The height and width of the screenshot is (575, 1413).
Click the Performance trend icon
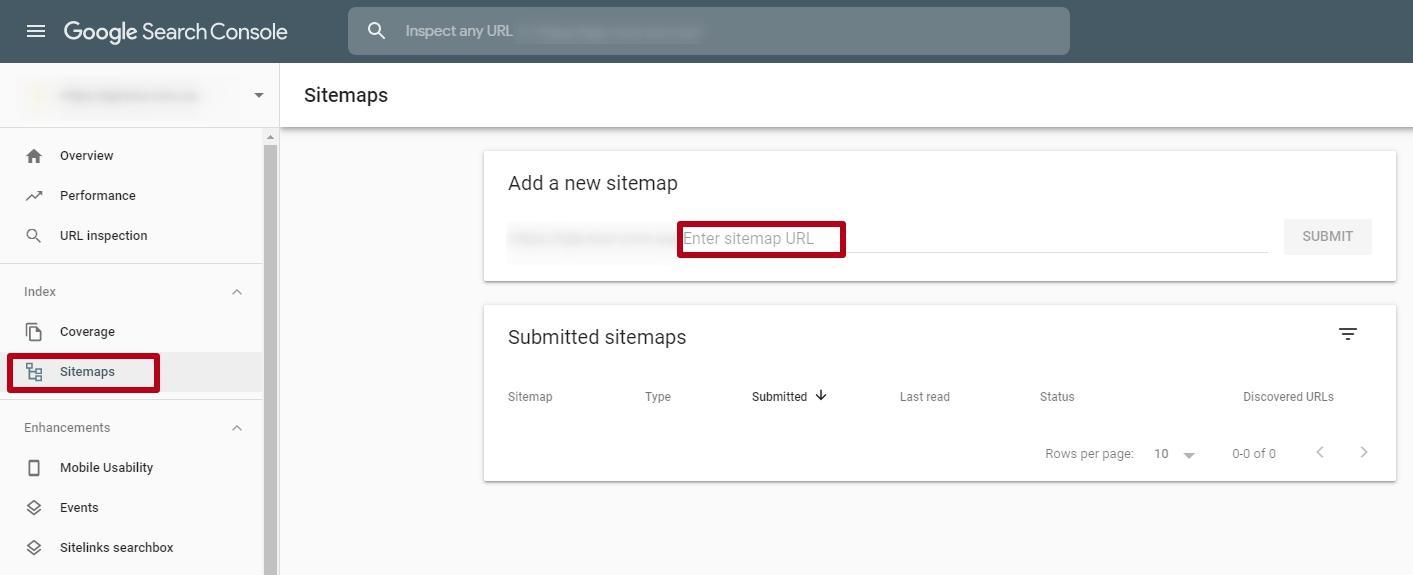click(34, 196)
